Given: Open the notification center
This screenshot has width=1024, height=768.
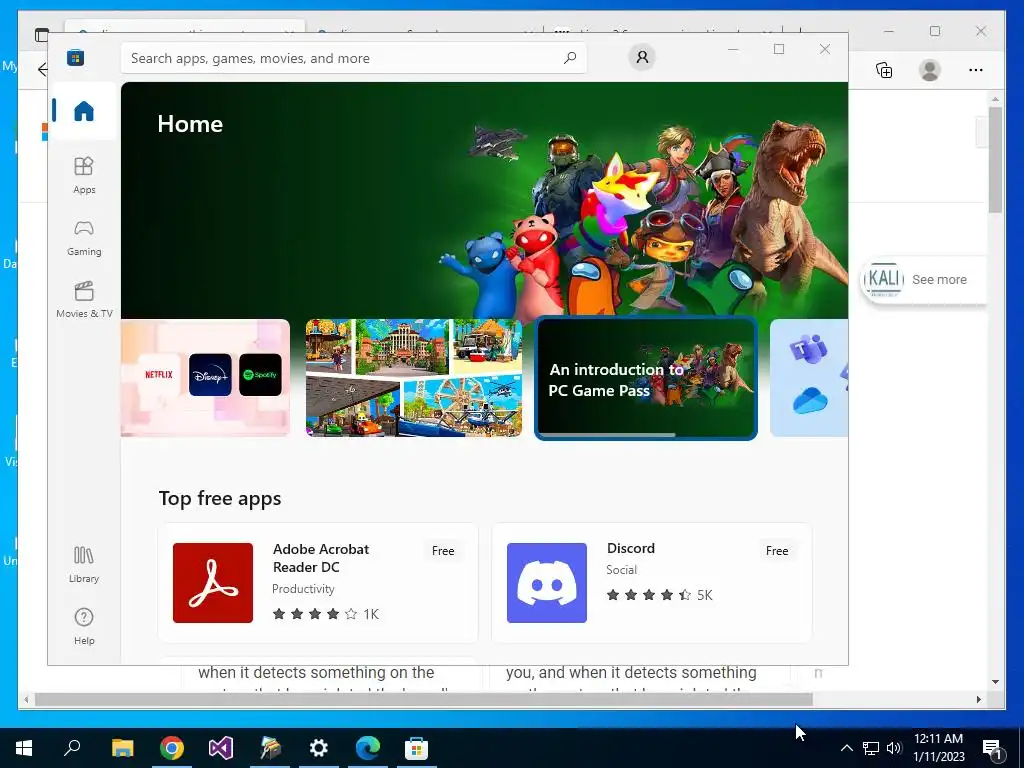Looking at the screenshot, I should click(992, 748).
